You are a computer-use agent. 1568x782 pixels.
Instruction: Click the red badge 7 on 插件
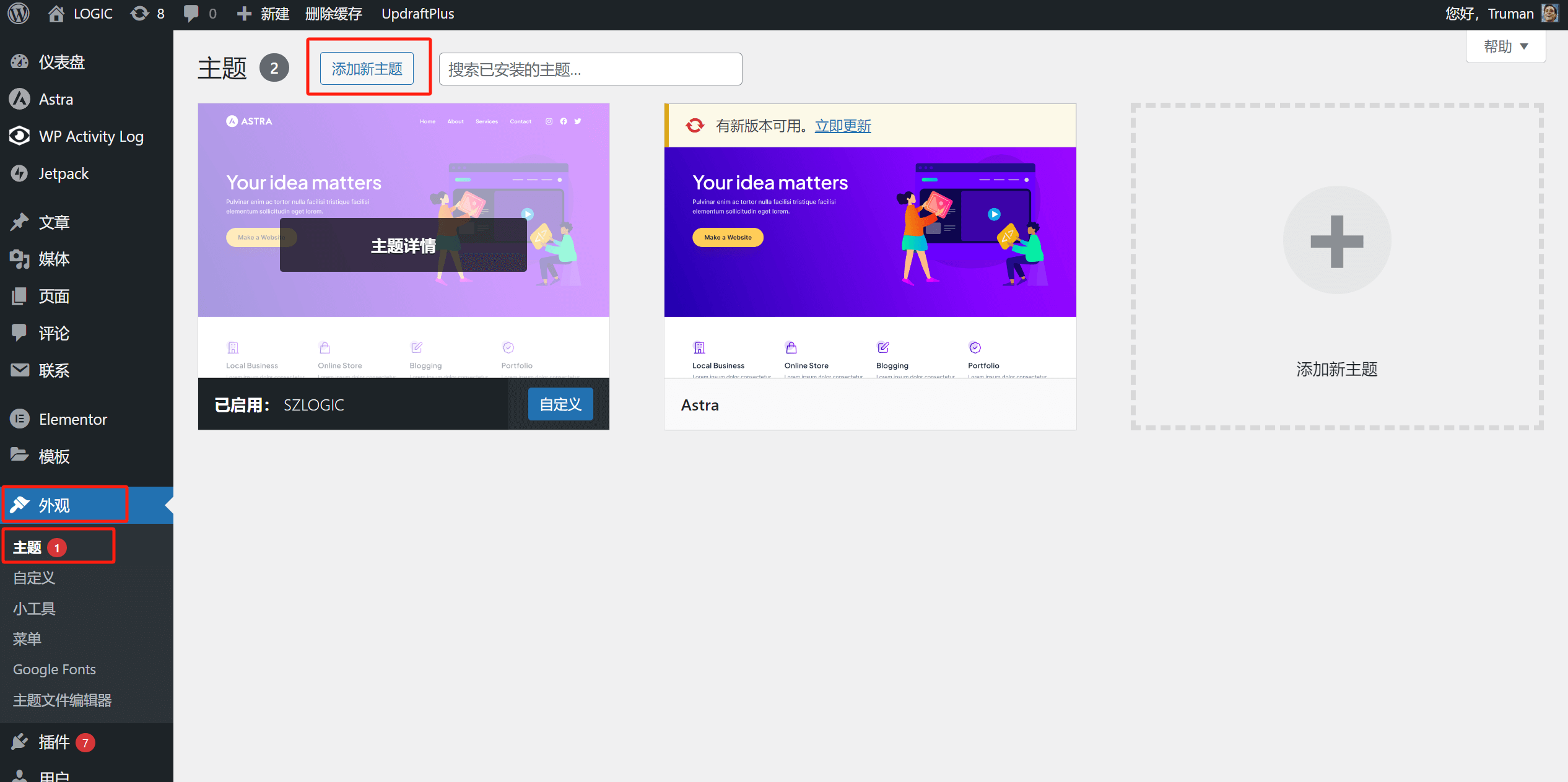click(x=85, y=742)
